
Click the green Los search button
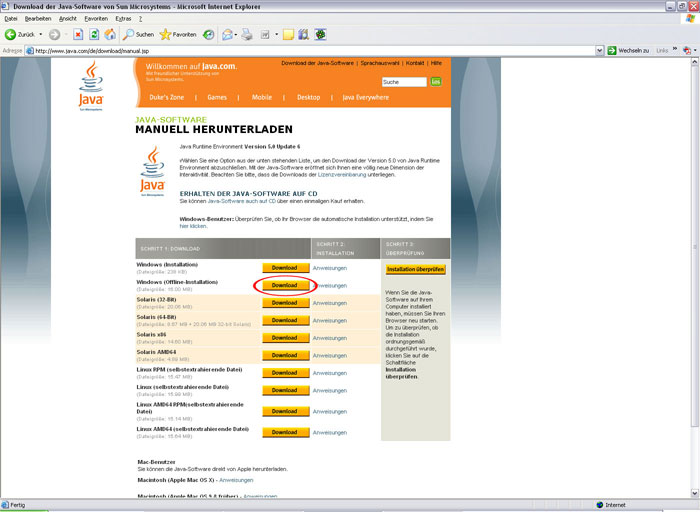coord(436,82)
